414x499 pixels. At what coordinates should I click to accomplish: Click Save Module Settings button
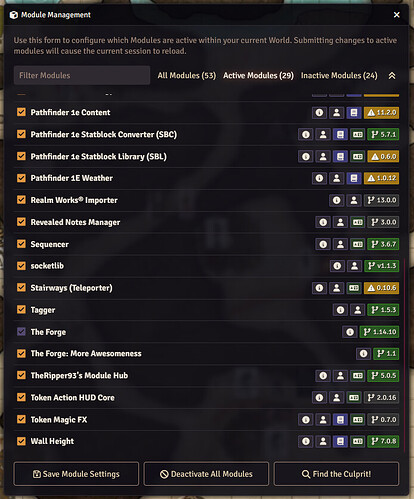(76, 474)
